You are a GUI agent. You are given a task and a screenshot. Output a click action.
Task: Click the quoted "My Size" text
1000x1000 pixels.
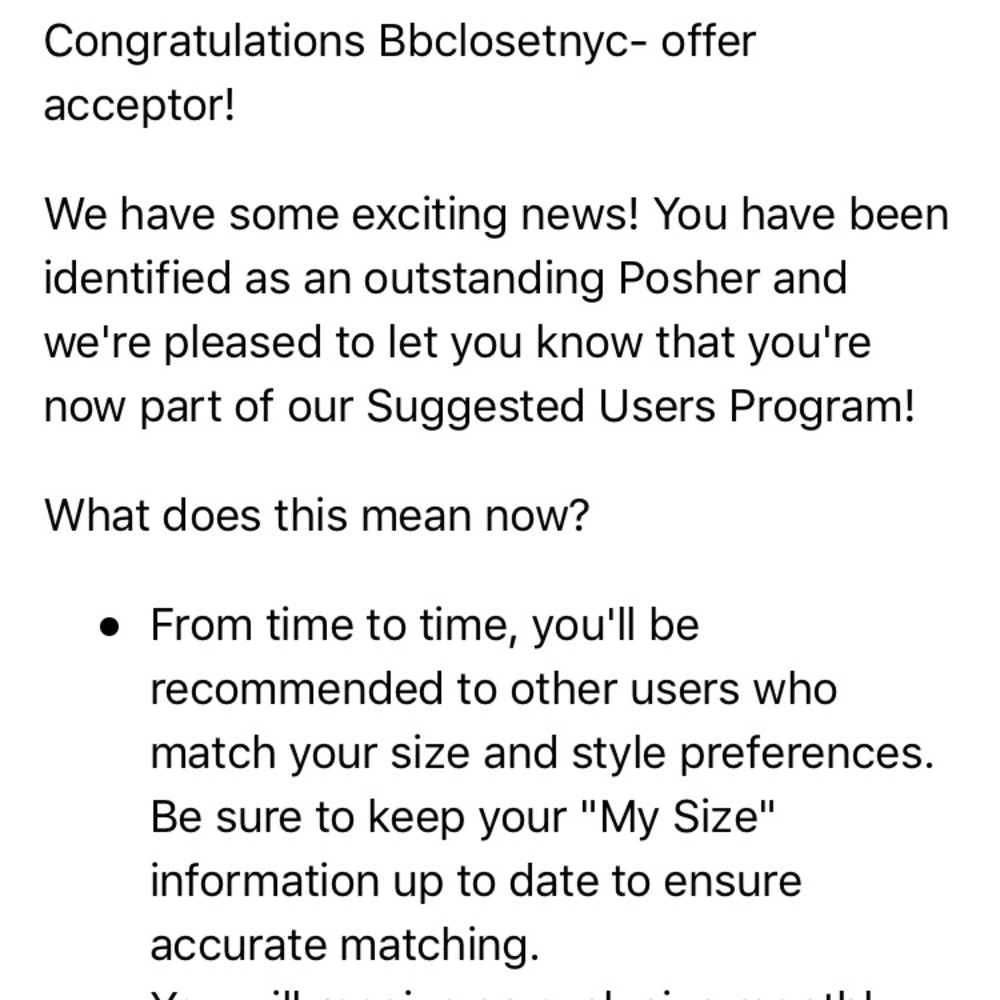tap(678, 817)
